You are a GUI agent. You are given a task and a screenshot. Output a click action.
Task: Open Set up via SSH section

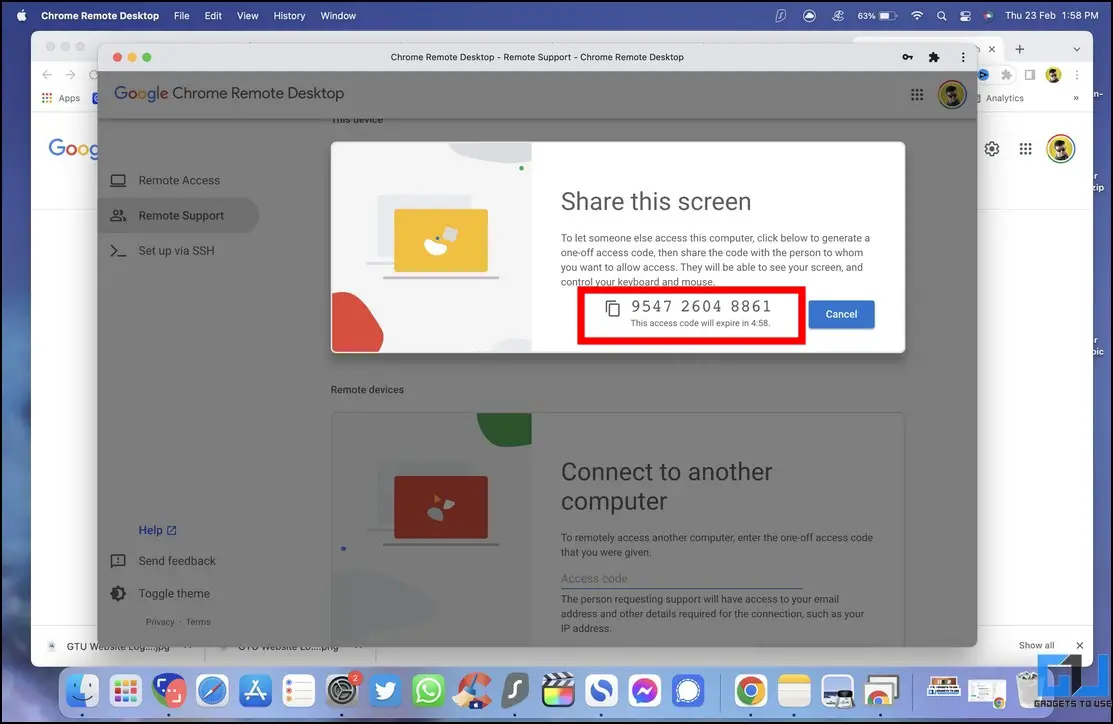176,251
